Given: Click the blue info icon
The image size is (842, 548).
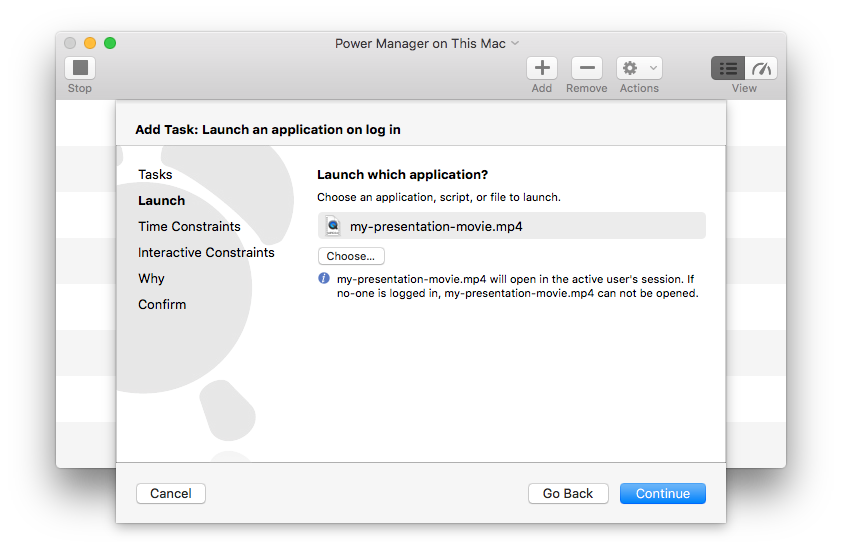Looking at the screenshot, I should pos(324,279).
